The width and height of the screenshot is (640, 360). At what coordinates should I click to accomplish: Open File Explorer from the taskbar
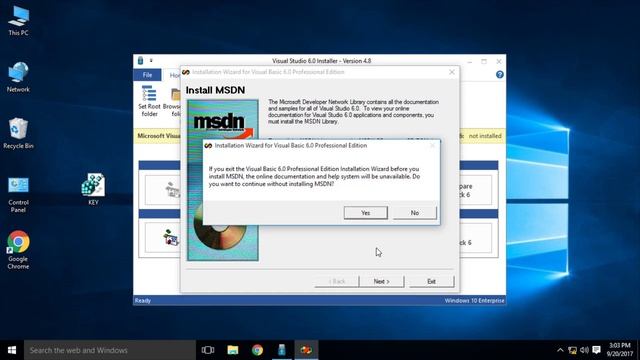[x=233, y=350]
